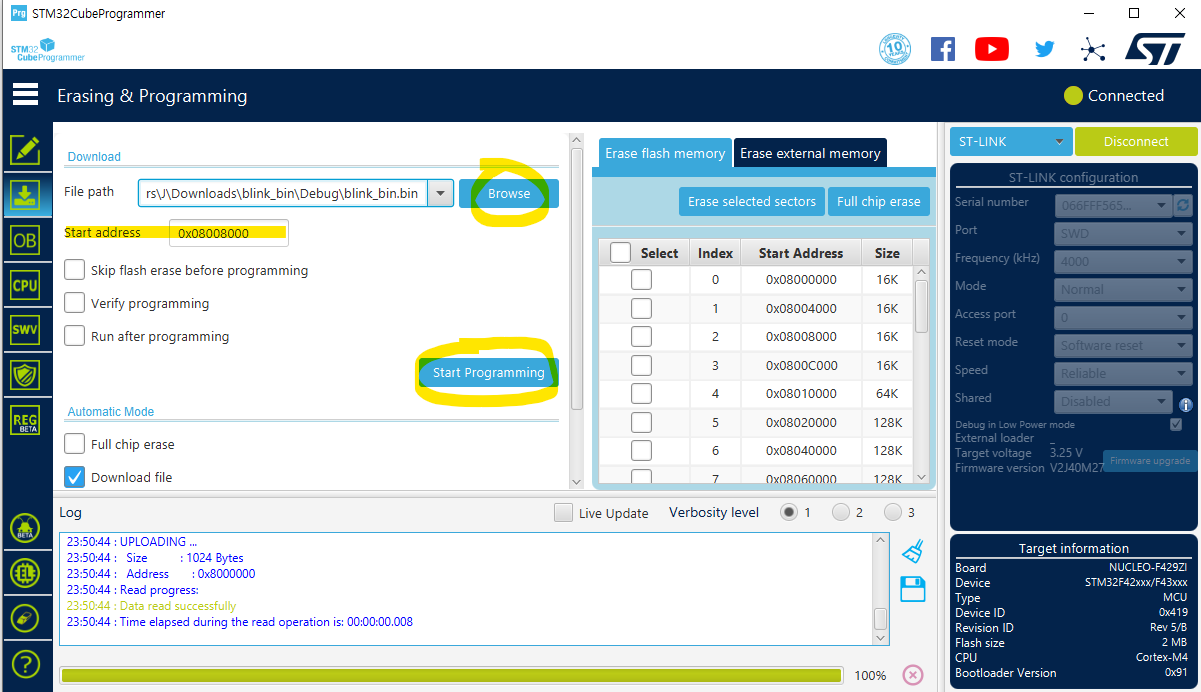Enable Verify programming checkbox
Viewport: 1201px width, 692px height.
point(74,303)
